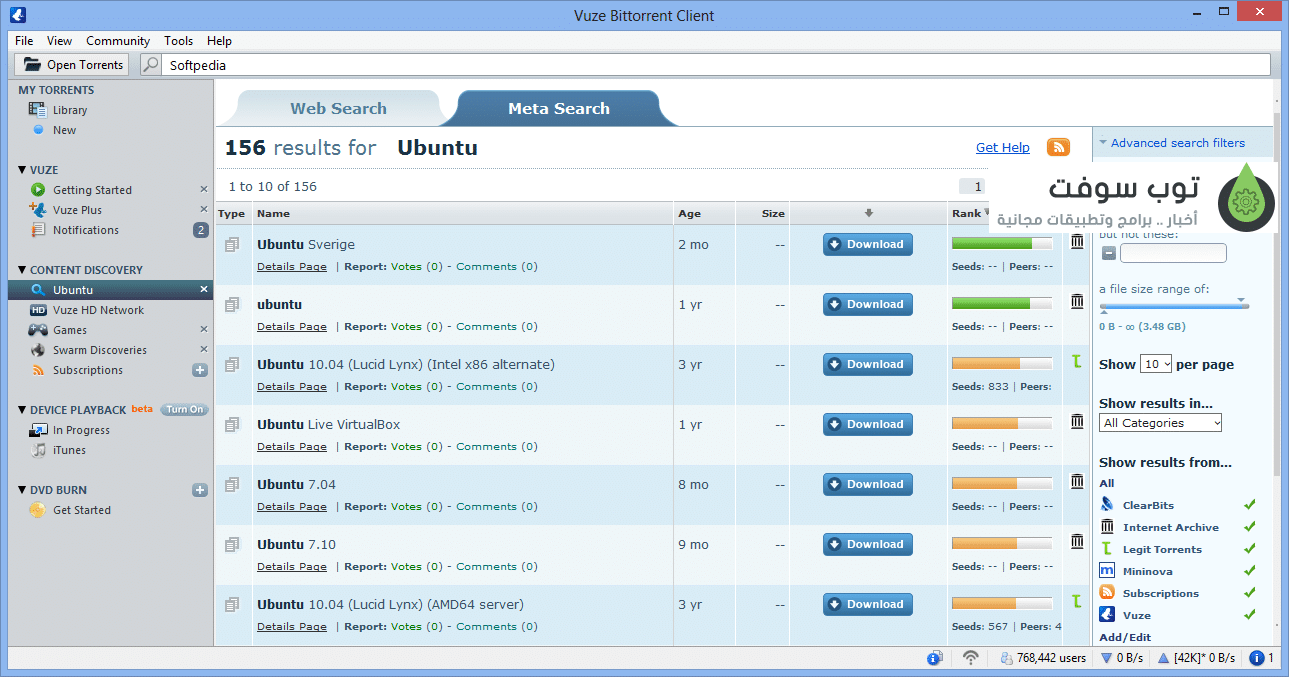Turn On Device Playback
Image resolution: width=1289 pixels, height=677 pixels.
click(x=184, y=410)
